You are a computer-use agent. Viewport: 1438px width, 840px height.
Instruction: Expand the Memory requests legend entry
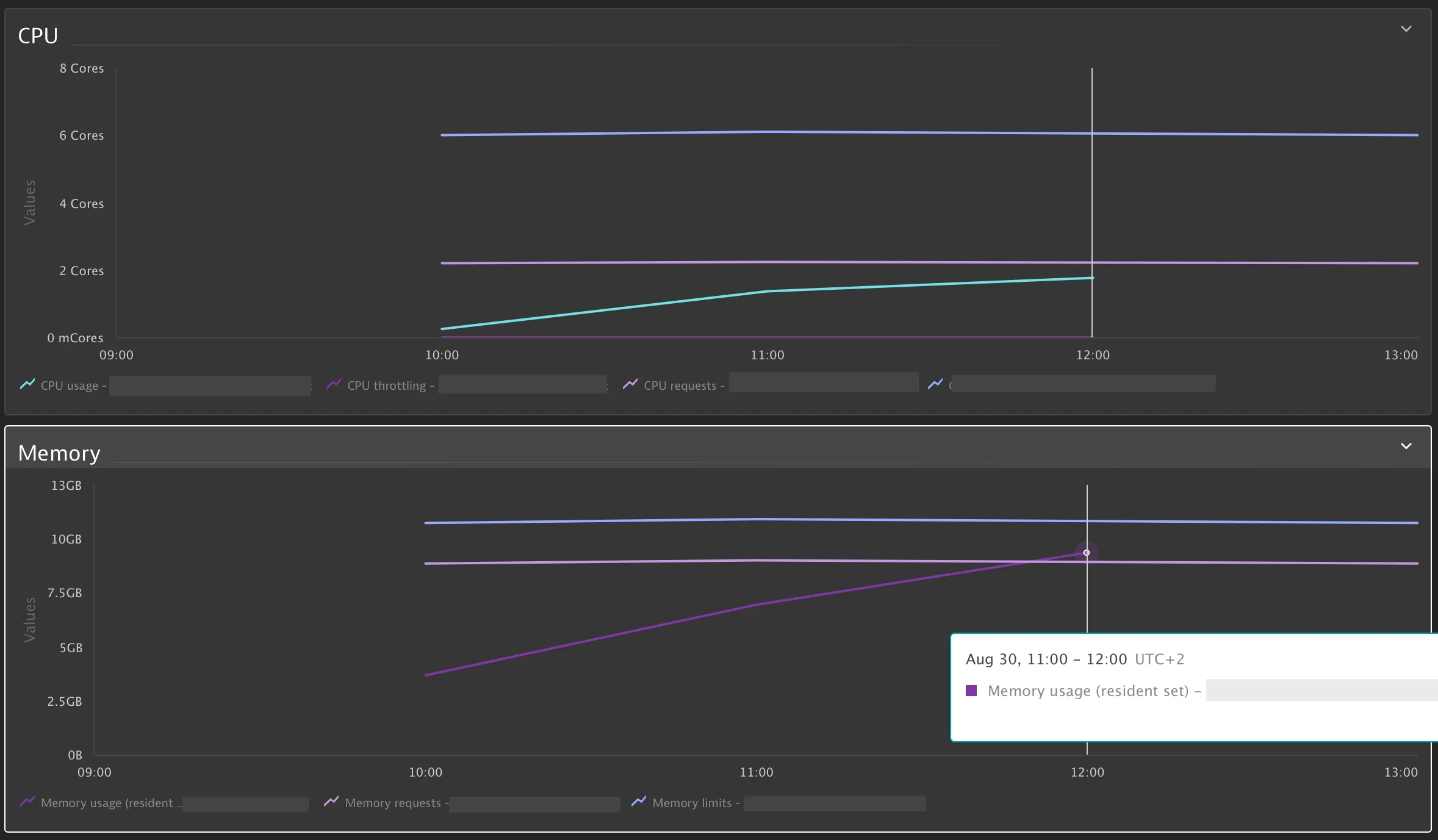[393, 803]
